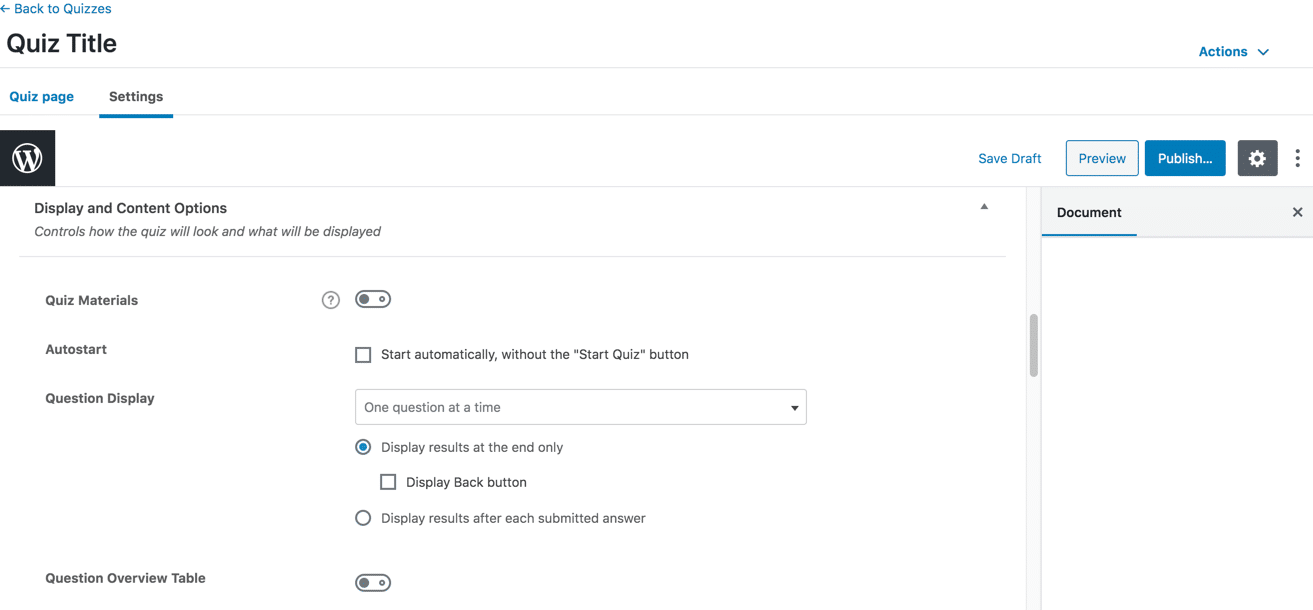Viewport: 1313px width, 610px height.
Task: Open the Question Display dropdown
Action: (580, 407)
